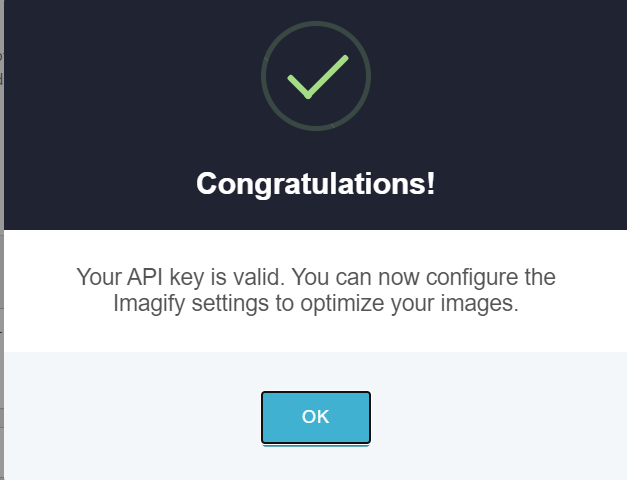Click the green checkmark success icon
Viewport: 627px width, 480px height.
click(x=318, y=77)
